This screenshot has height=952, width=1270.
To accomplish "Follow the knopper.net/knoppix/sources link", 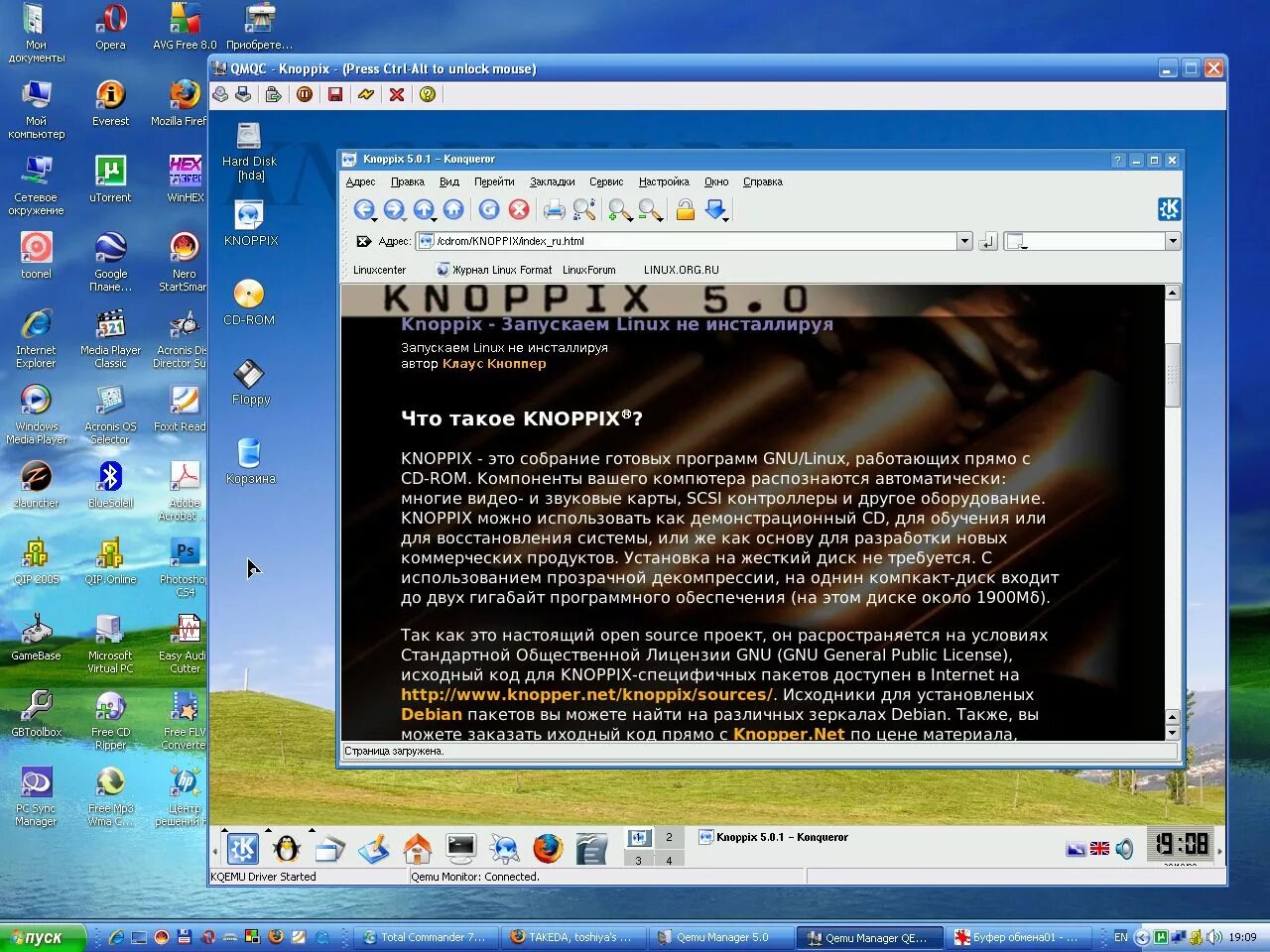I will pyautogui.click(x=586, y=695).
